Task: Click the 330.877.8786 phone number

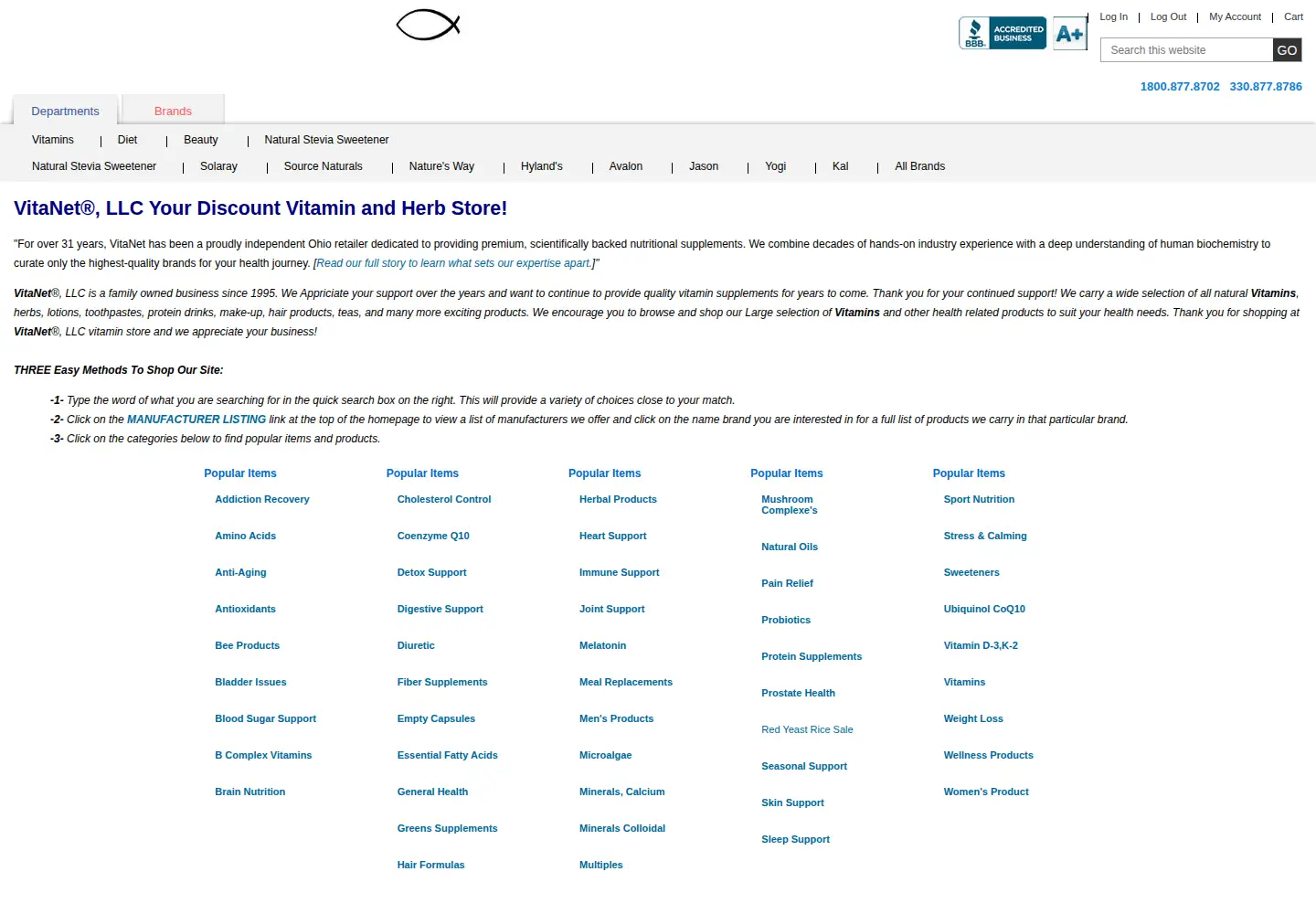Action: [x=1266, y=87]
